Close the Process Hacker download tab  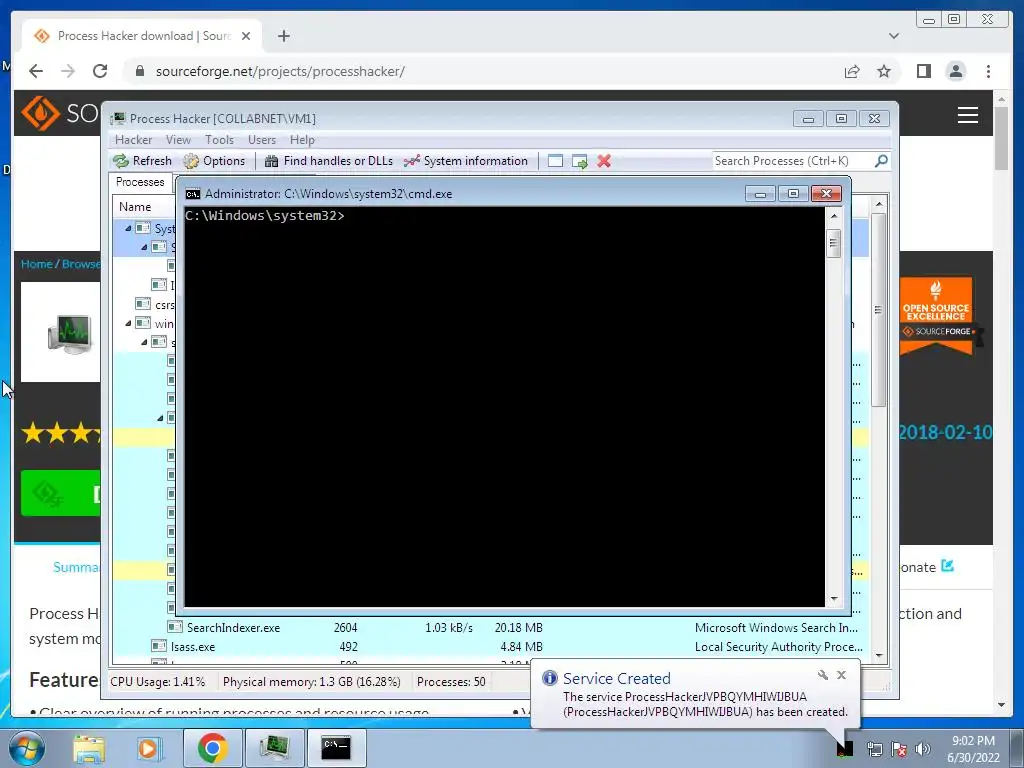tap(246, 36)
